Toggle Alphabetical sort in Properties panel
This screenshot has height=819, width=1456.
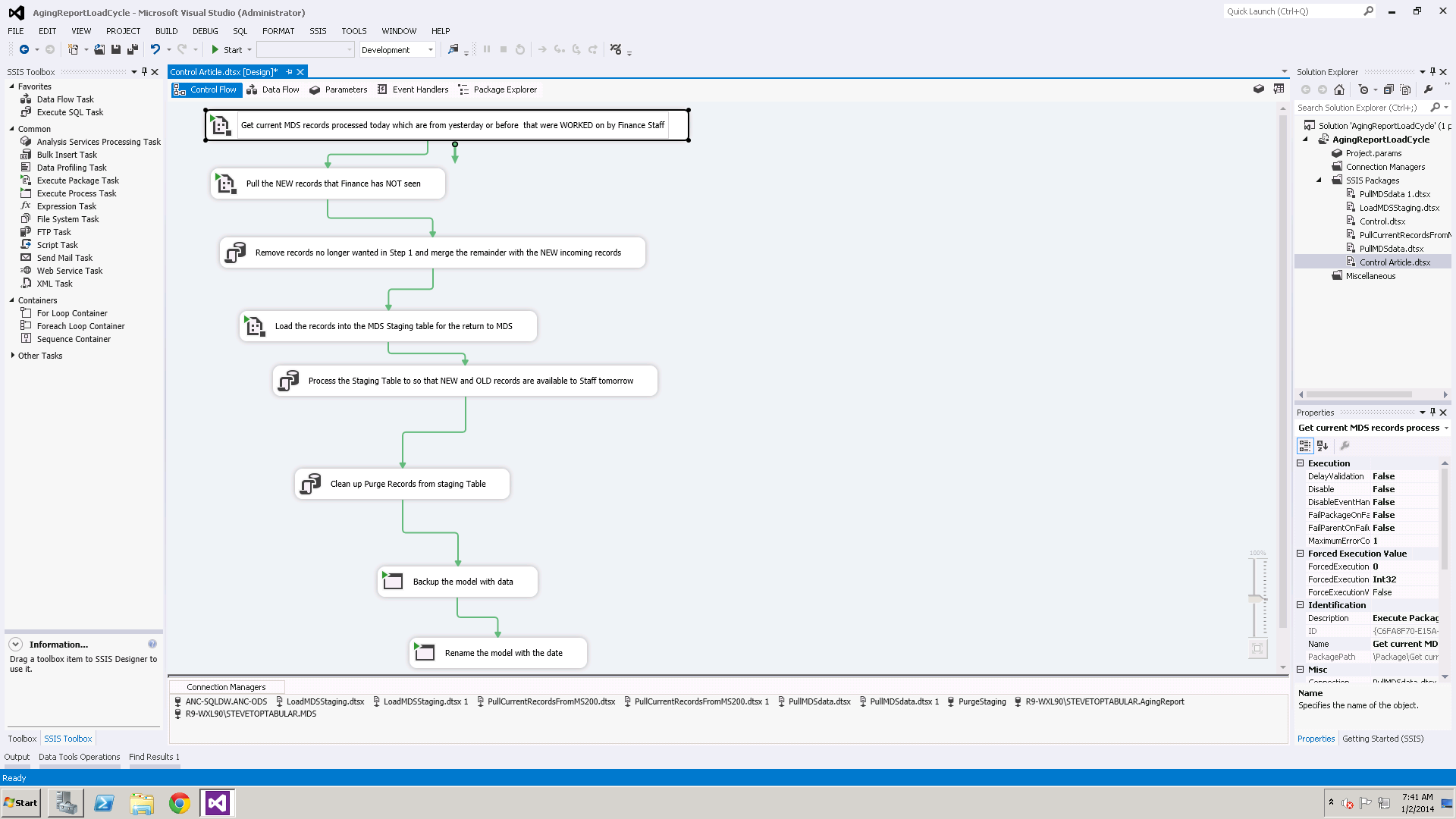pyautogui.click(x=1323, y=446)
